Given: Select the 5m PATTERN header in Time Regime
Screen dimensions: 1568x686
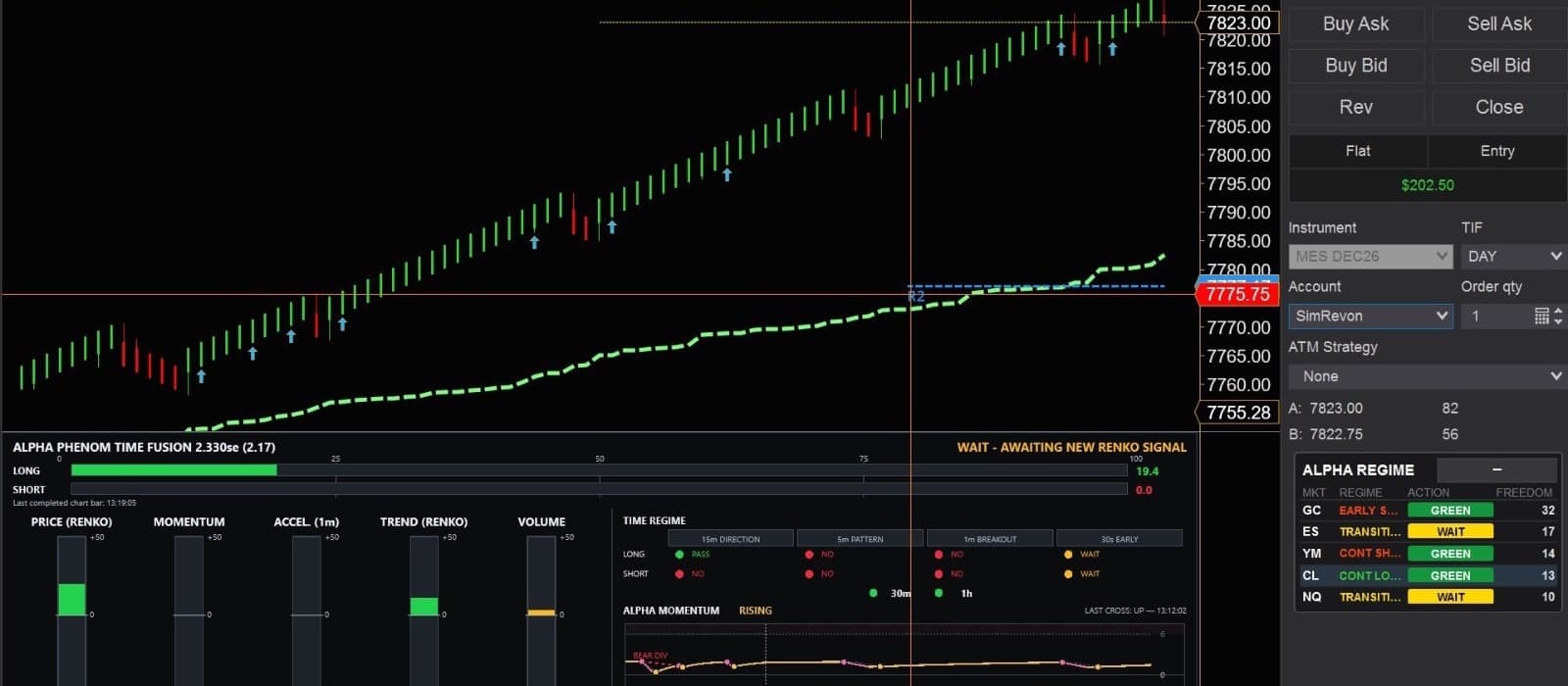Looking at the screenshot, I should pos(859,539).
